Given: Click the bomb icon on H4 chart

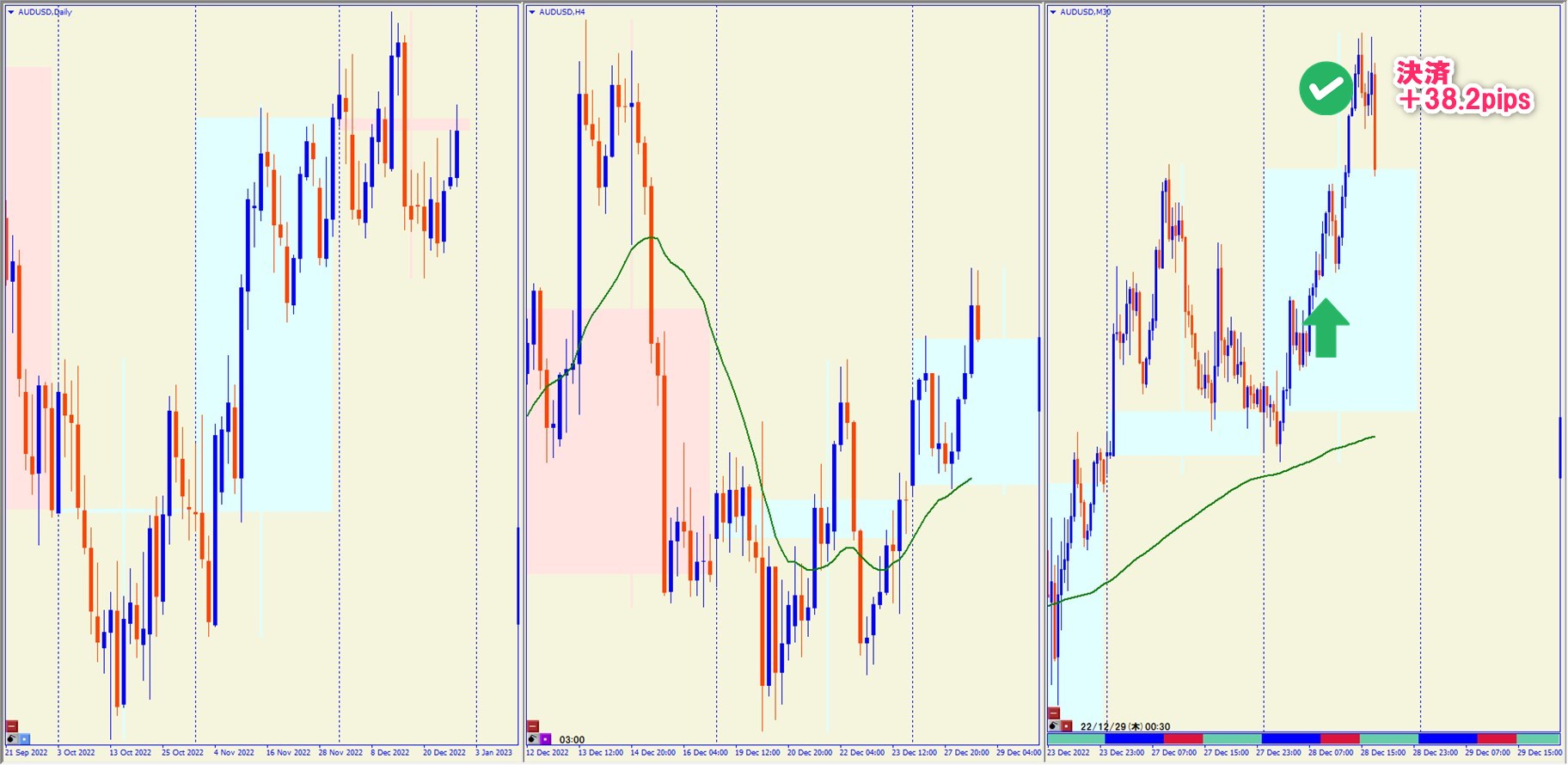Looking at the screenshot, I should coord(533,738).
